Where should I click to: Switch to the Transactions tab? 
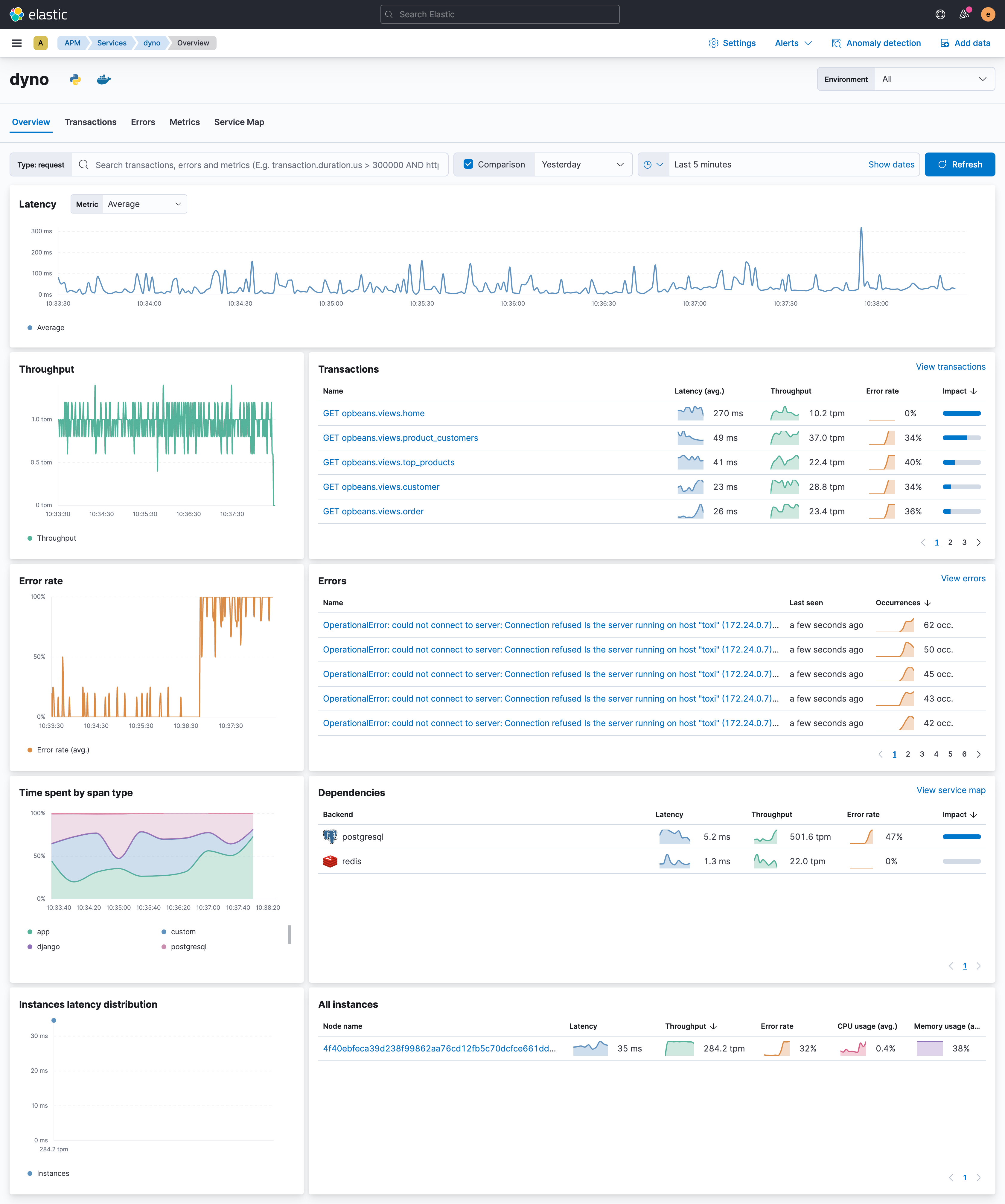click(x=91, y=122)
